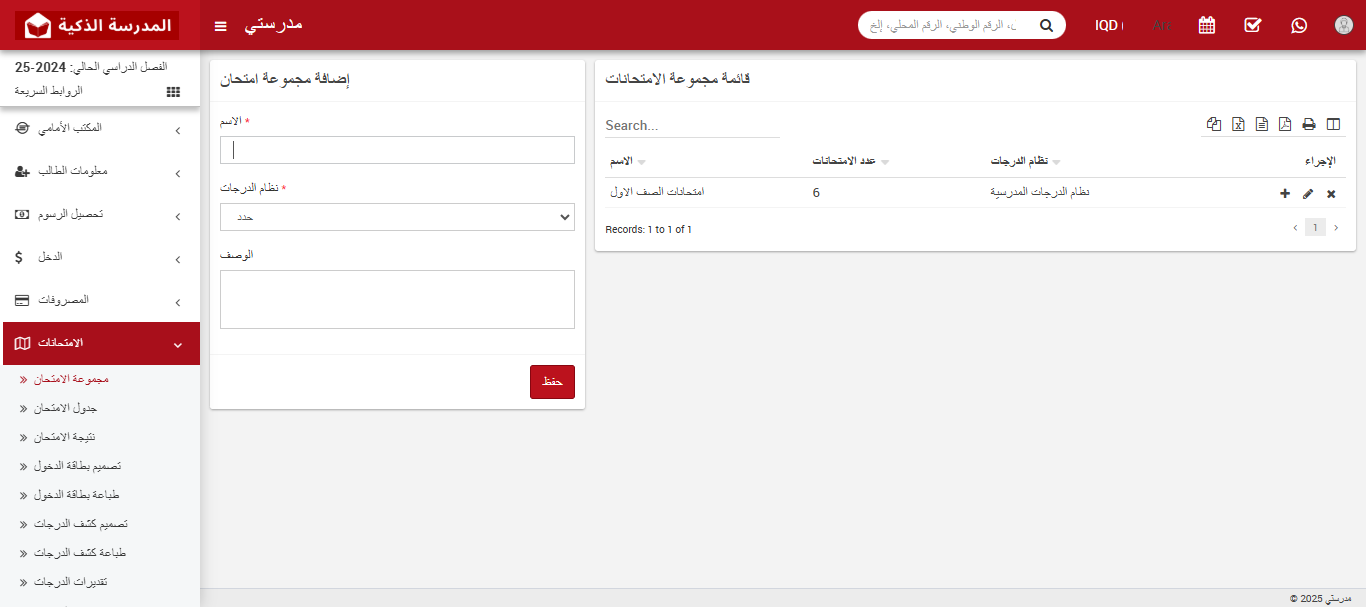Go to جدول الامتحان menu item
This screenshot has width=1366, height=607.
65,409
